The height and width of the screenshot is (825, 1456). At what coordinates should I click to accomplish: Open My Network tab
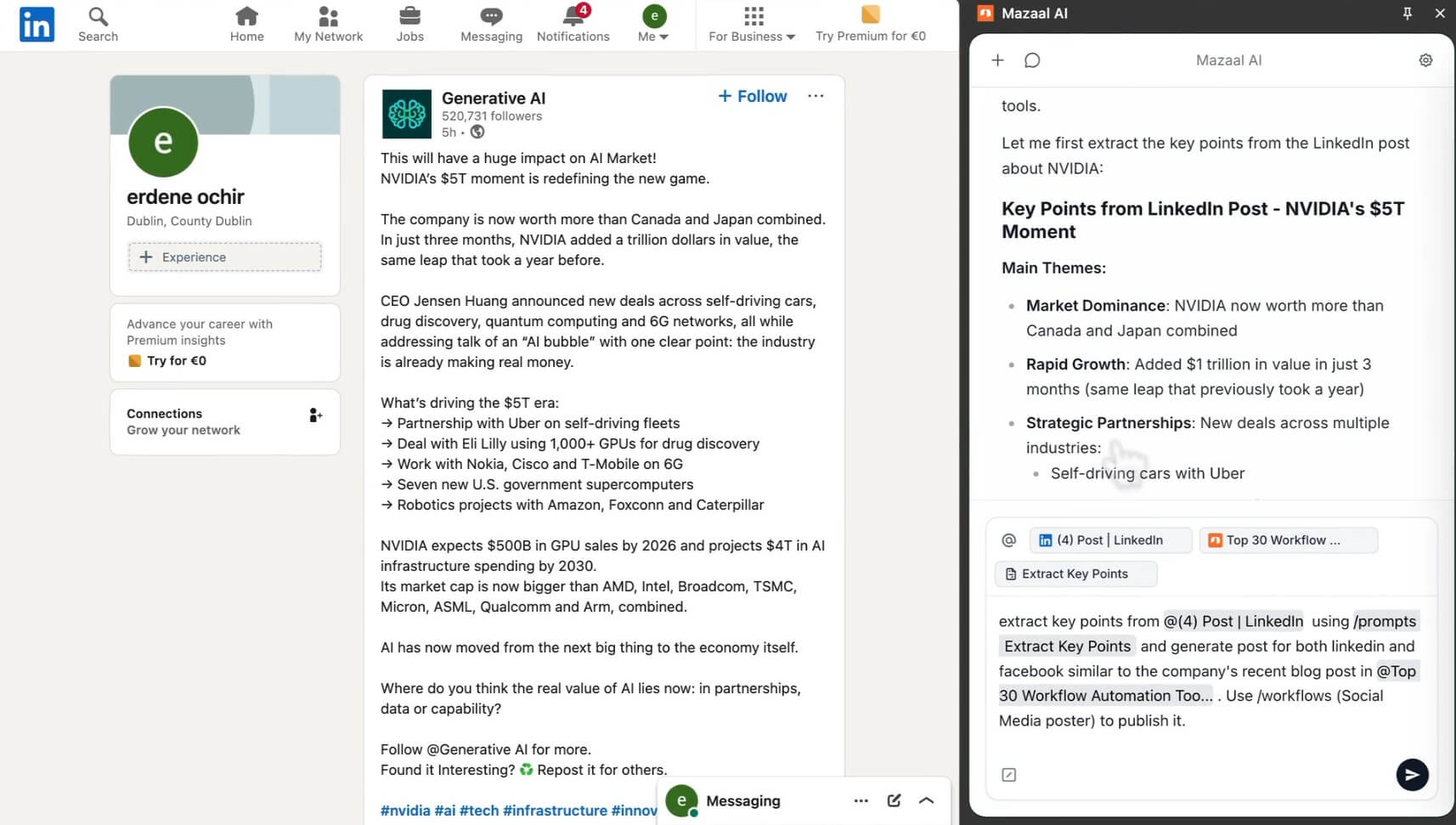(x=328, y=25)
